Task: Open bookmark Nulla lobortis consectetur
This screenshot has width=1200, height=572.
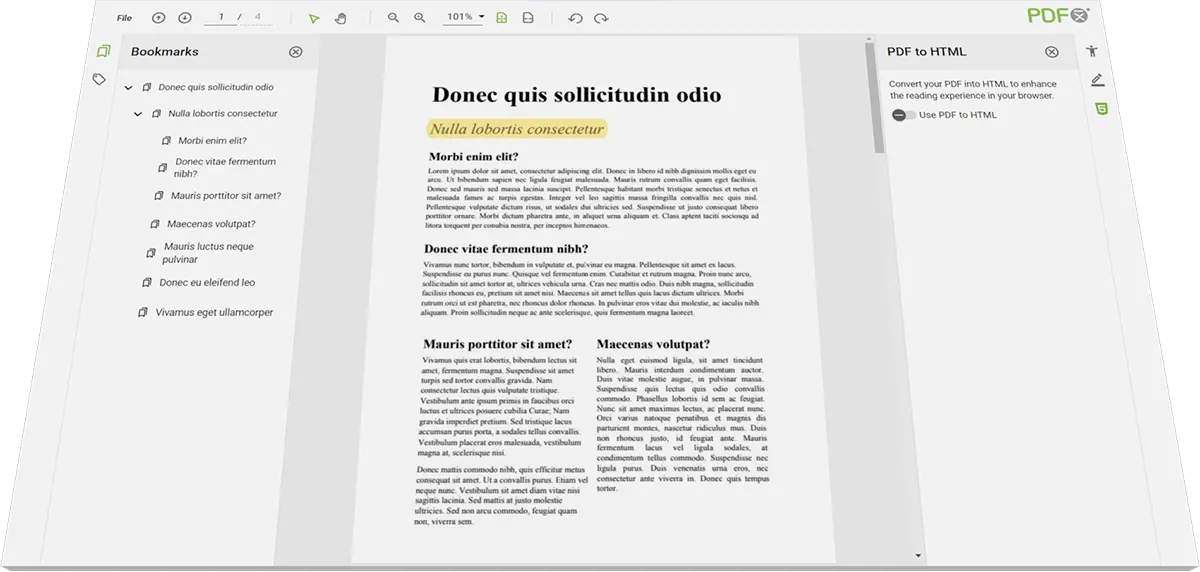Action: [222, 114]
